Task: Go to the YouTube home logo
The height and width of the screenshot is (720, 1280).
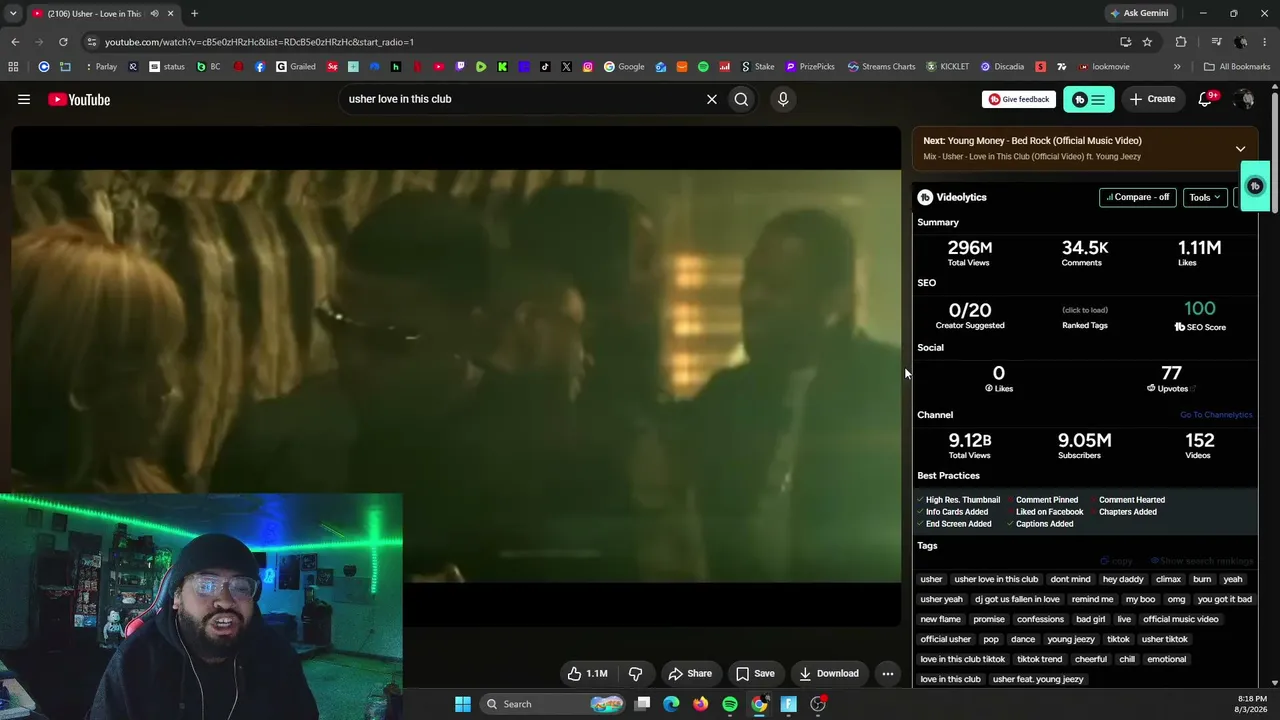Action: 79,99
